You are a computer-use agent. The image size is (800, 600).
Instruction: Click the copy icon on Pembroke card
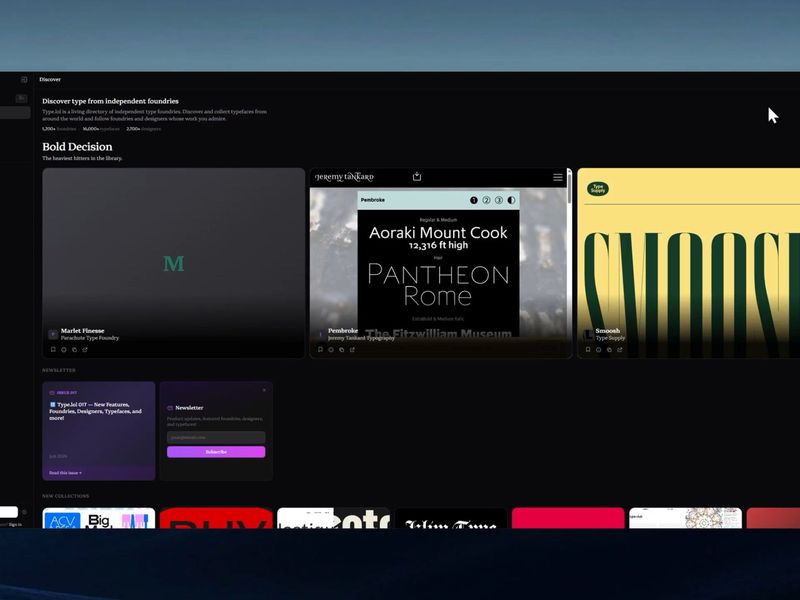pyautogui.click(x=342, y=349)
